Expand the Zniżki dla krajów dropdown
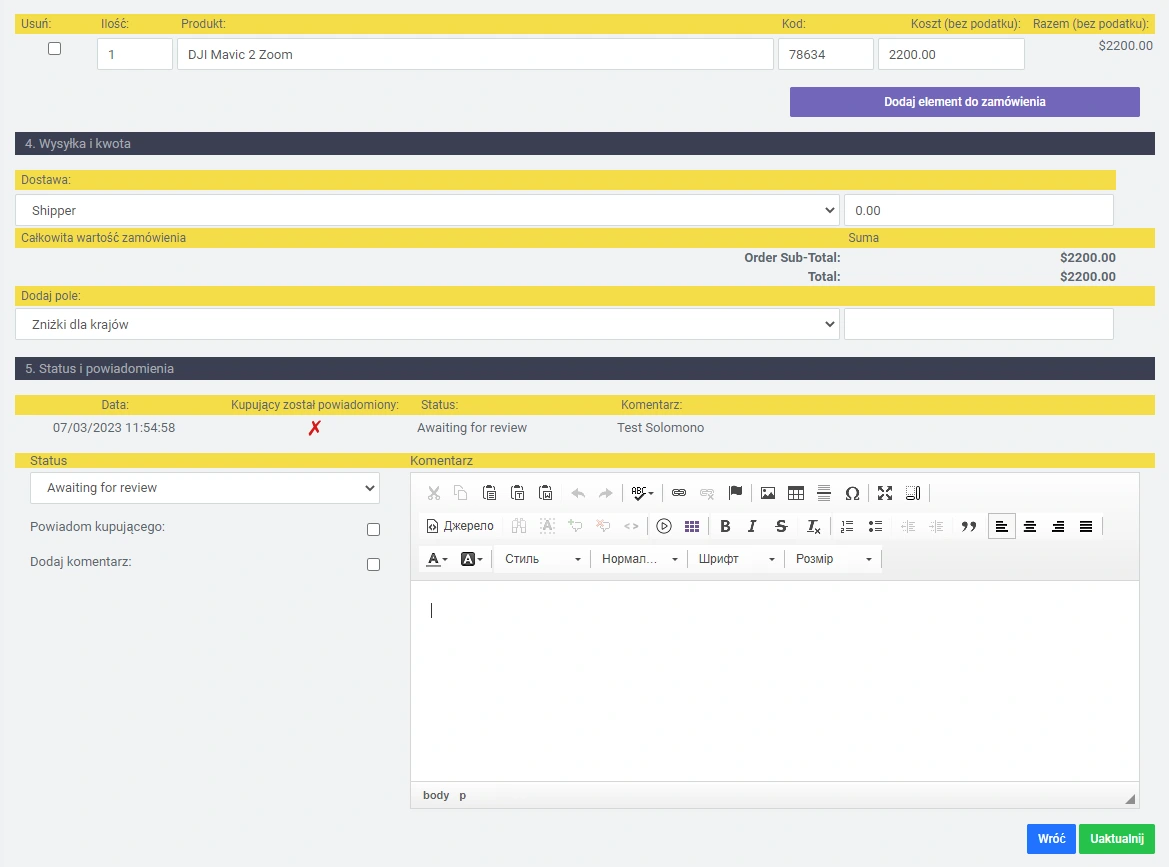 [x=427, y=324]
